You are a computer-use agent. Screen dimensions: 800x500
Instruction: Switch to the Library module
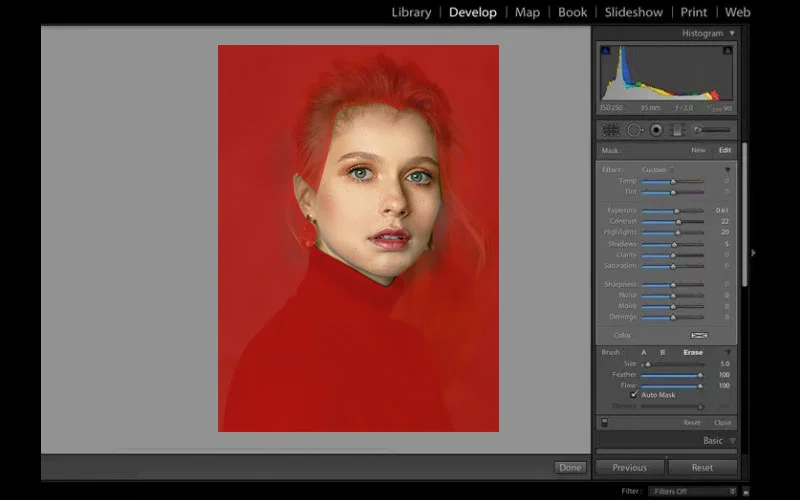[411, 12]
